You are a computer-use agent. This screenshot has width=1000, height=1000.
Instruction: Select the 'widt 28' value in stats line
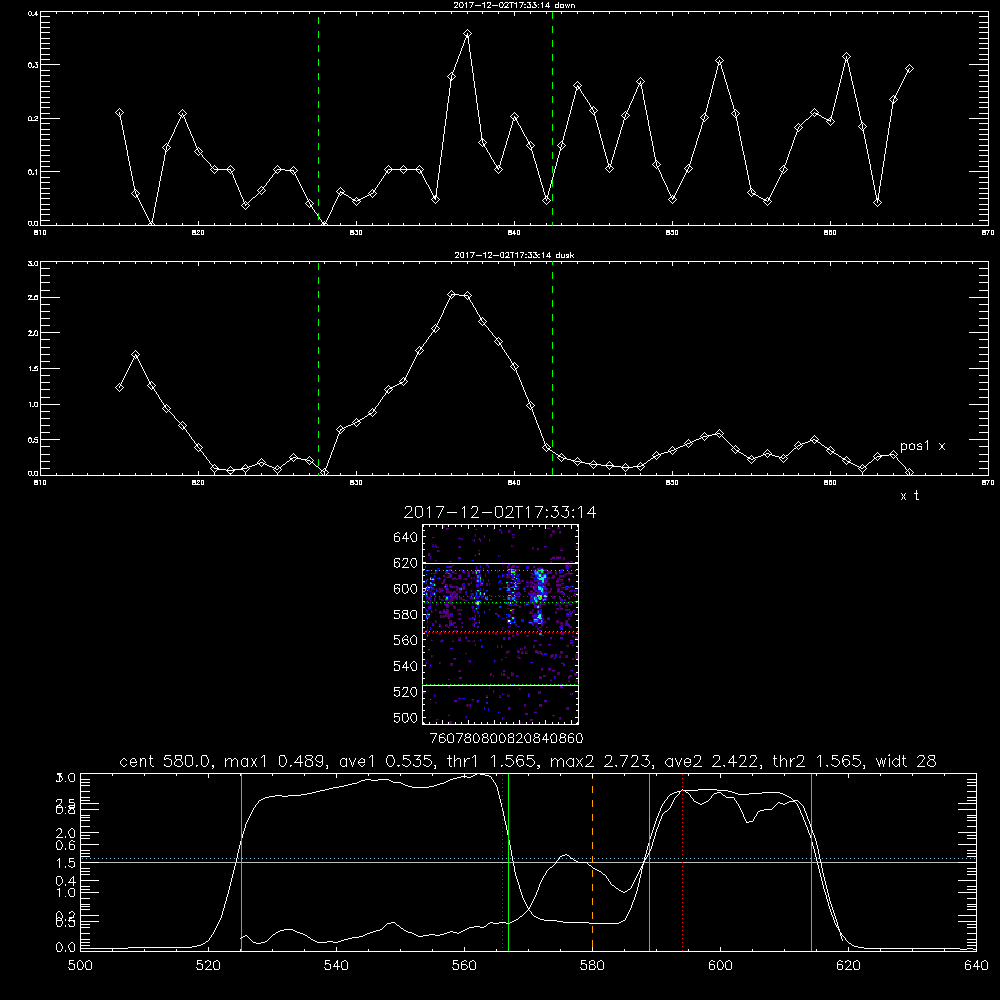906,761
